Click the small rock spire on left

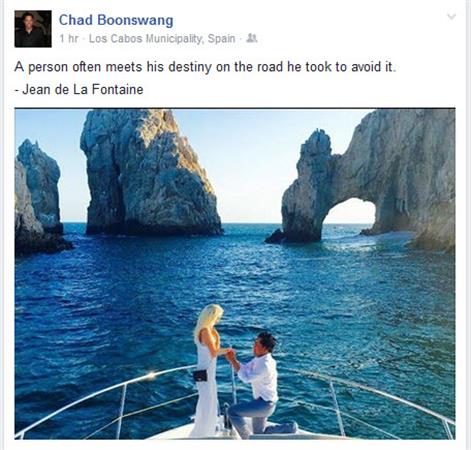40,187
